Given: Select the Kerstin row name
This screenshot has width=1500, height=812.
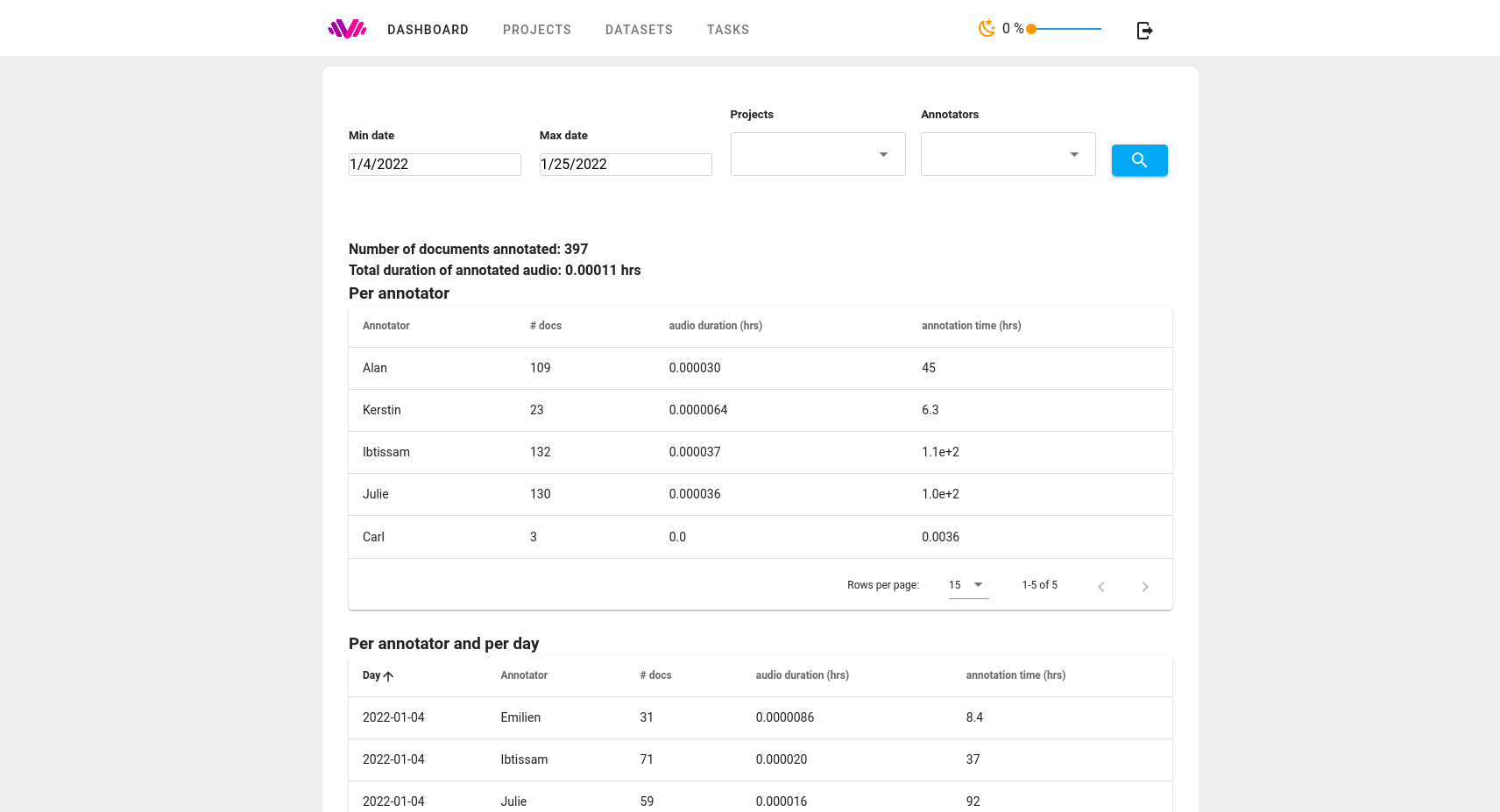Looking at the screenshot, I should [x=382, y=410].
